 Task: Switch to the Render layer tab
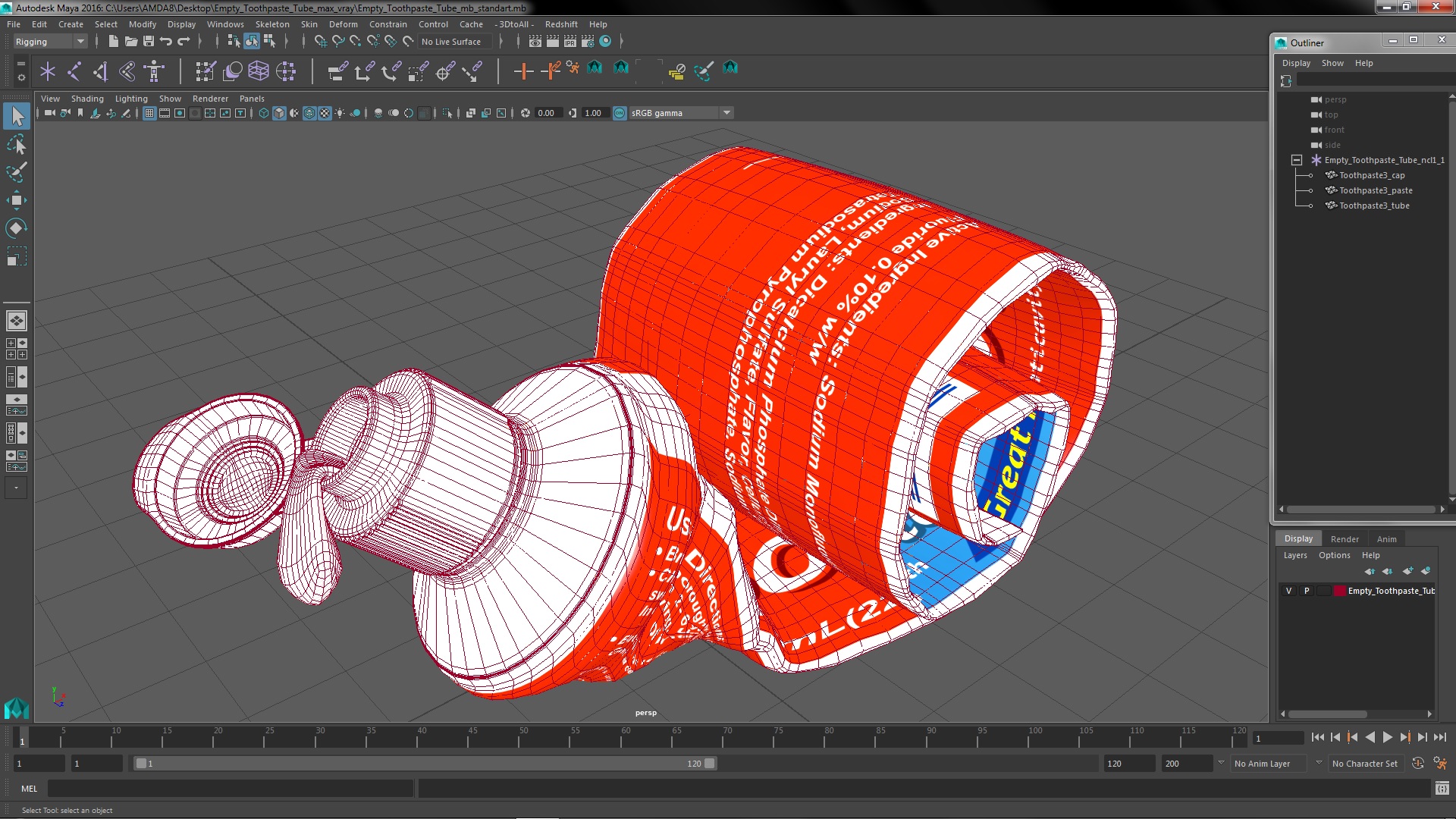[1345, 539]
